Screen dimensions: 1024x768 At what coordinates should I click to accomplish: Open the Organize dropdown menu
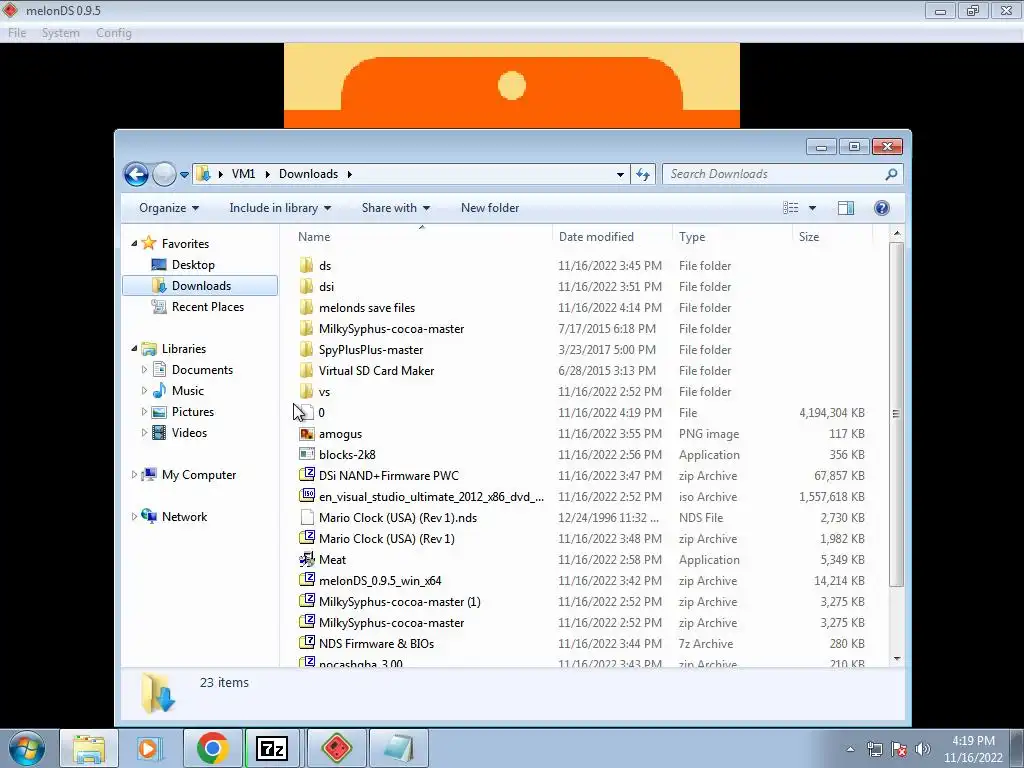pos(168,208)
